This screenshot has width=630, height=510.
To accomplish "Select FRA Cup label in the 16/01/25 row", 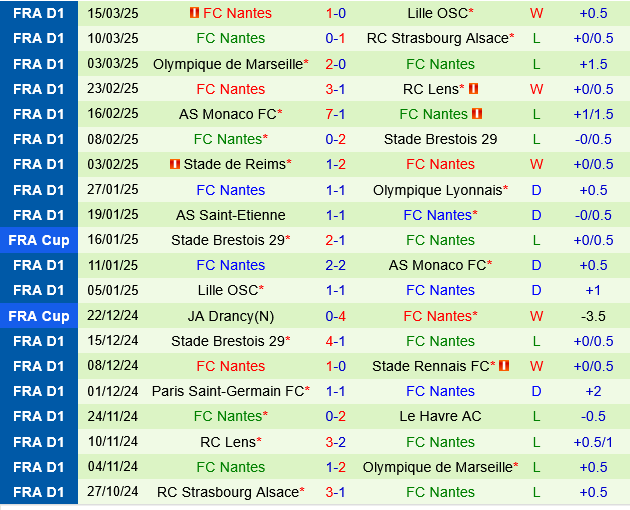I will (x=39, y=240).
